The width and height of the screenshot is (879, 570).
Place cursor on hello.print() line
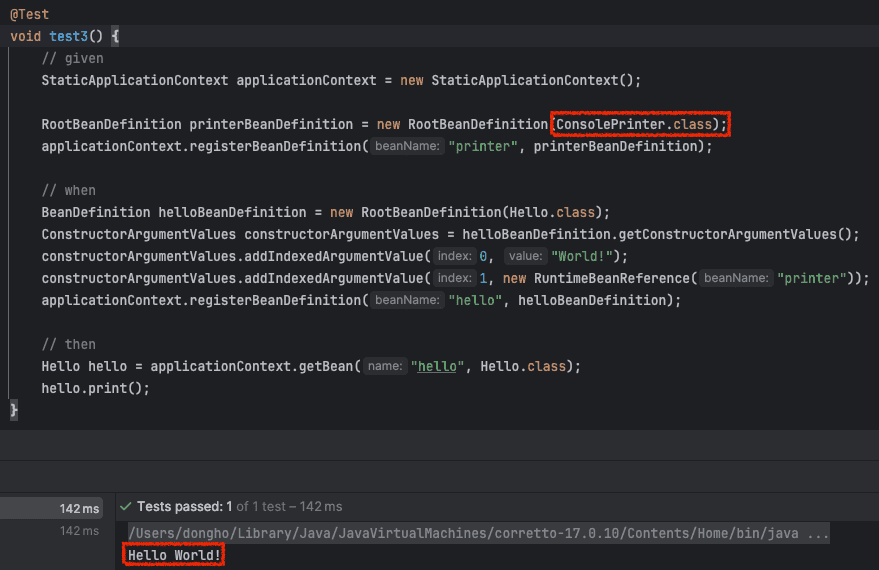[x=95, y=388]
